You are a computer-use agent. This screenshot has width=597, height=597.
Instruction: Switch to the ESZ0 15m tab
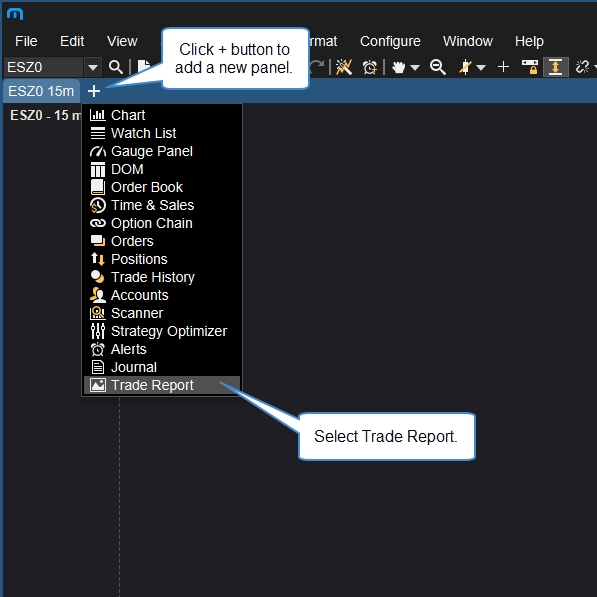click(x=41, y=91)
